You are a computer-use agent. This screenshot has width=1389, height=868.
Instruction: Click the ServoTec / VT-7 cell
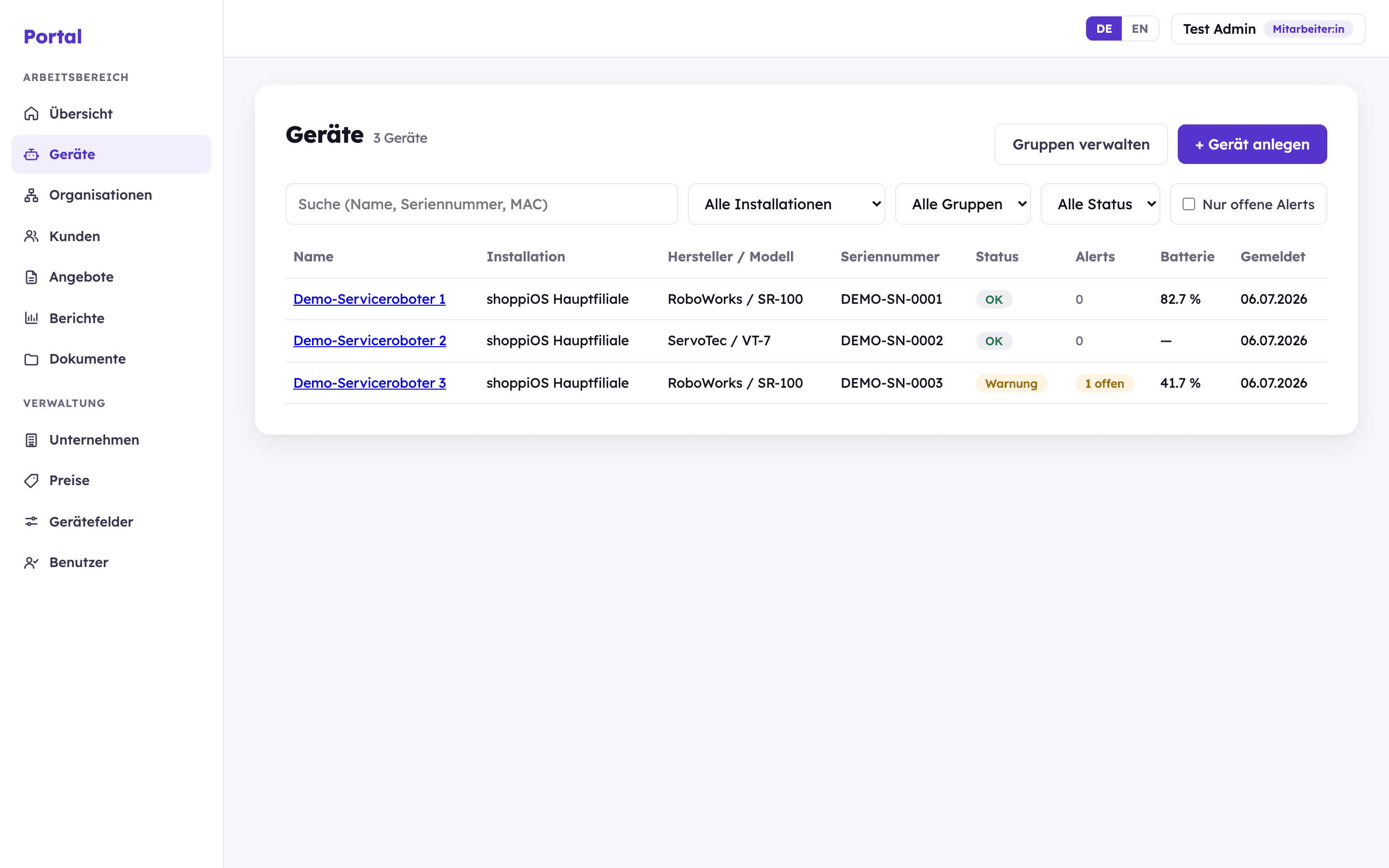pyautogui.click(x=719, y=340)
